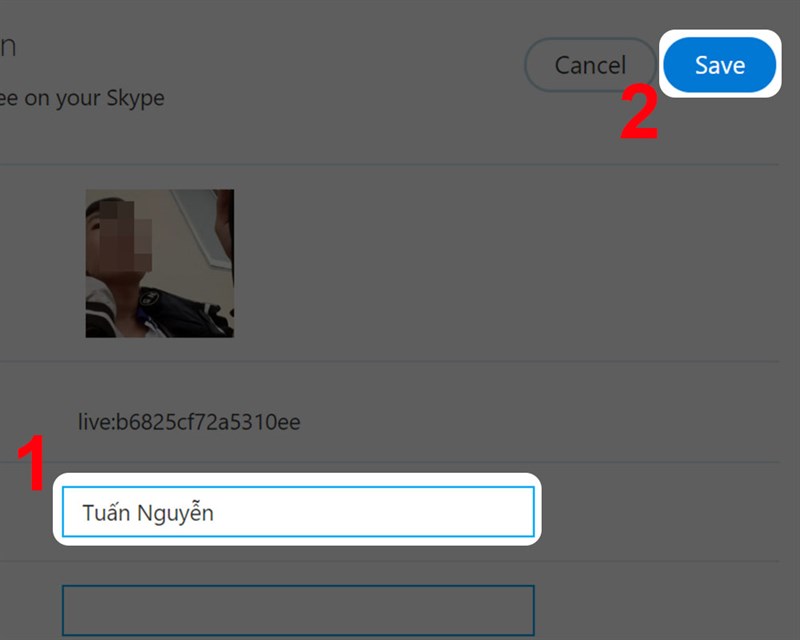The height and width of the screenshot is (640, 800).
Task: Click the empty field below the name
Action: click(298, 610)
